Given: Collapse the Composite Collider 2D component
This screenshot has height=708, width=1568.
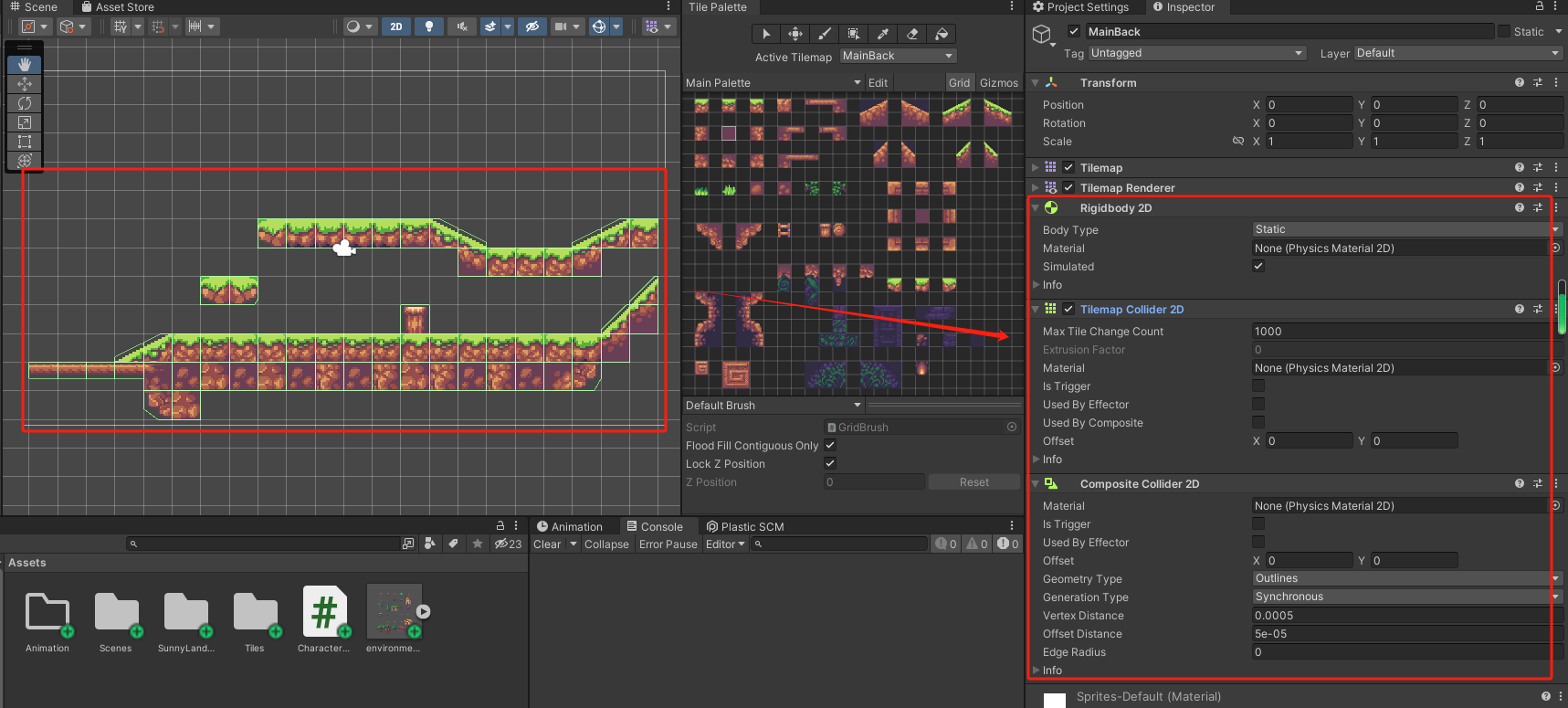Looking at the screenshot, I should point(1036,483).
